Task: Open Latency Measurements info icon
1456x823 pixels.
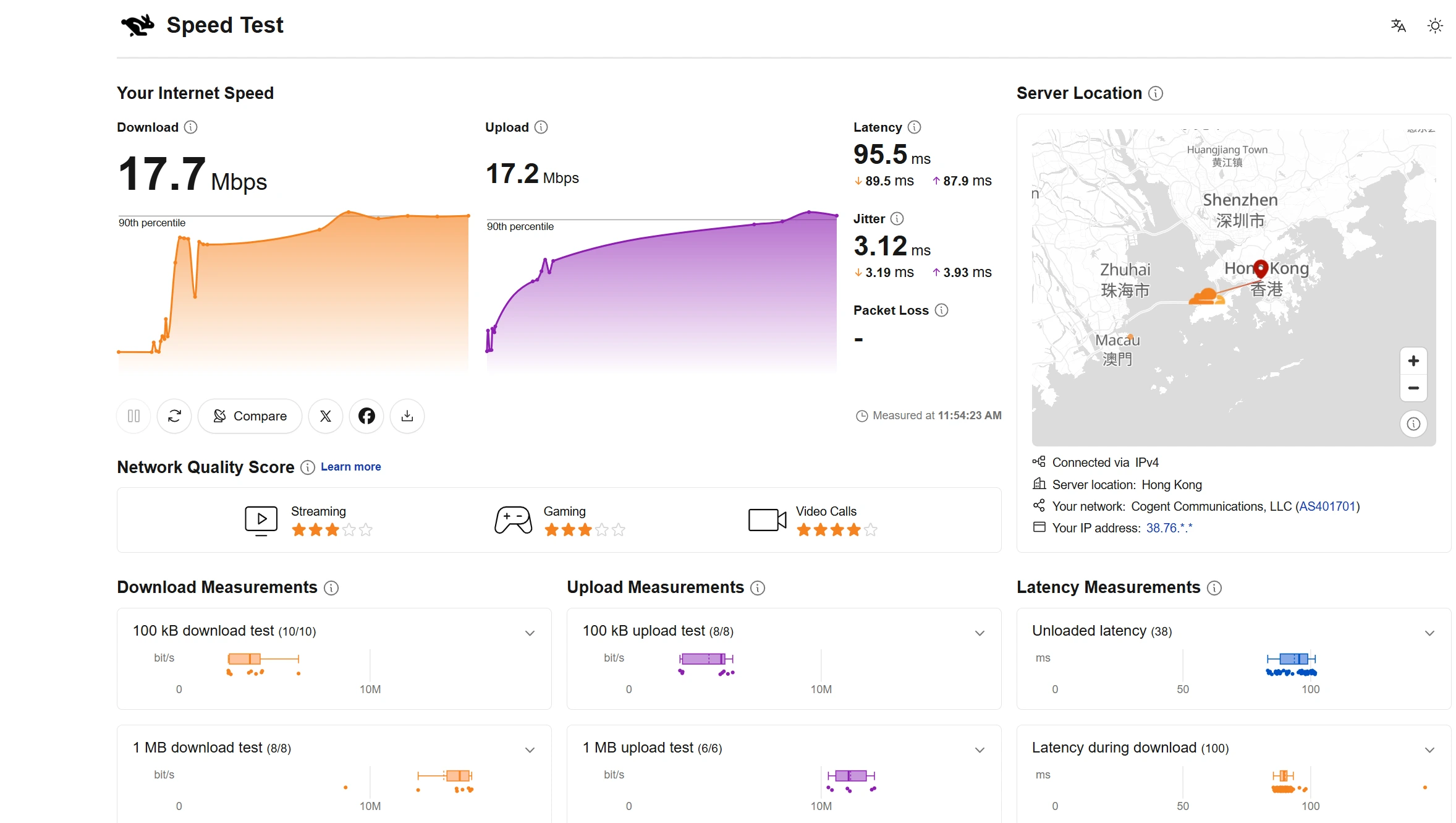Action: tap(1214, 588)
